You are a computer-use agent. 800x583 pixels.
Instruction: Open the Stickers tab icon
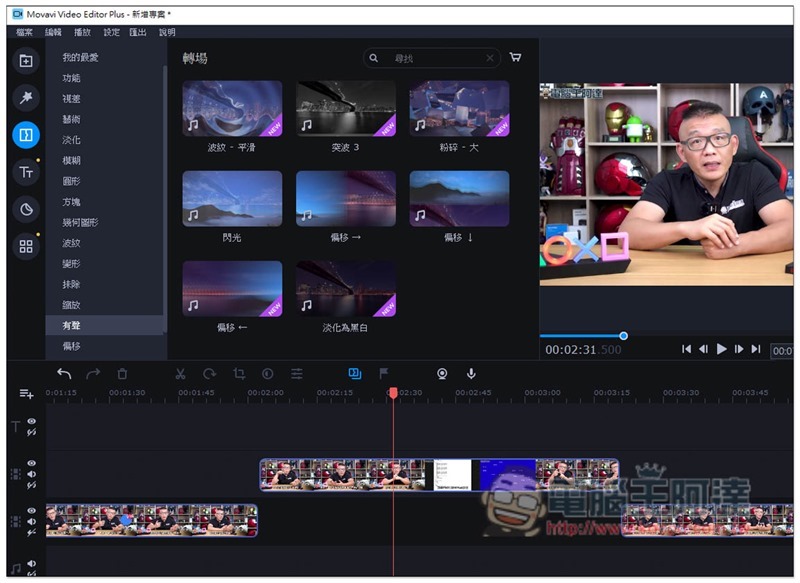click(x=26, y=209)
